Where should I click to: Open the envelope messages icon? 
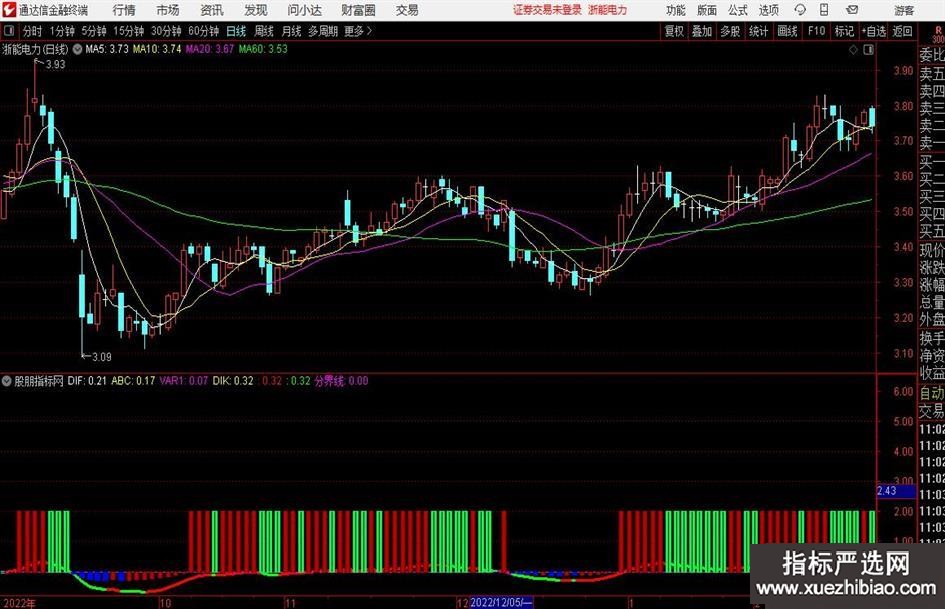pyautogui.click(x=852, y=10)
